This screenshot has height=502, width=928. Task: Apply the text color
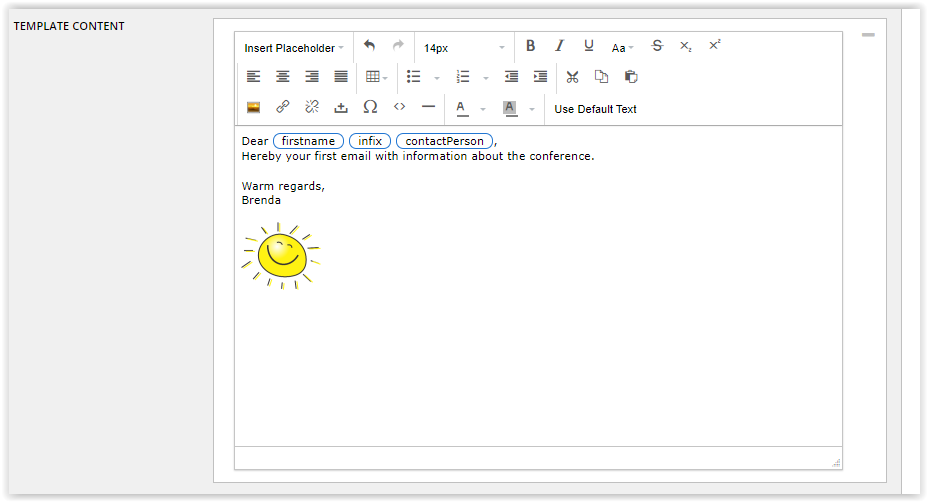pyautogui.click(x=462, y=108)
